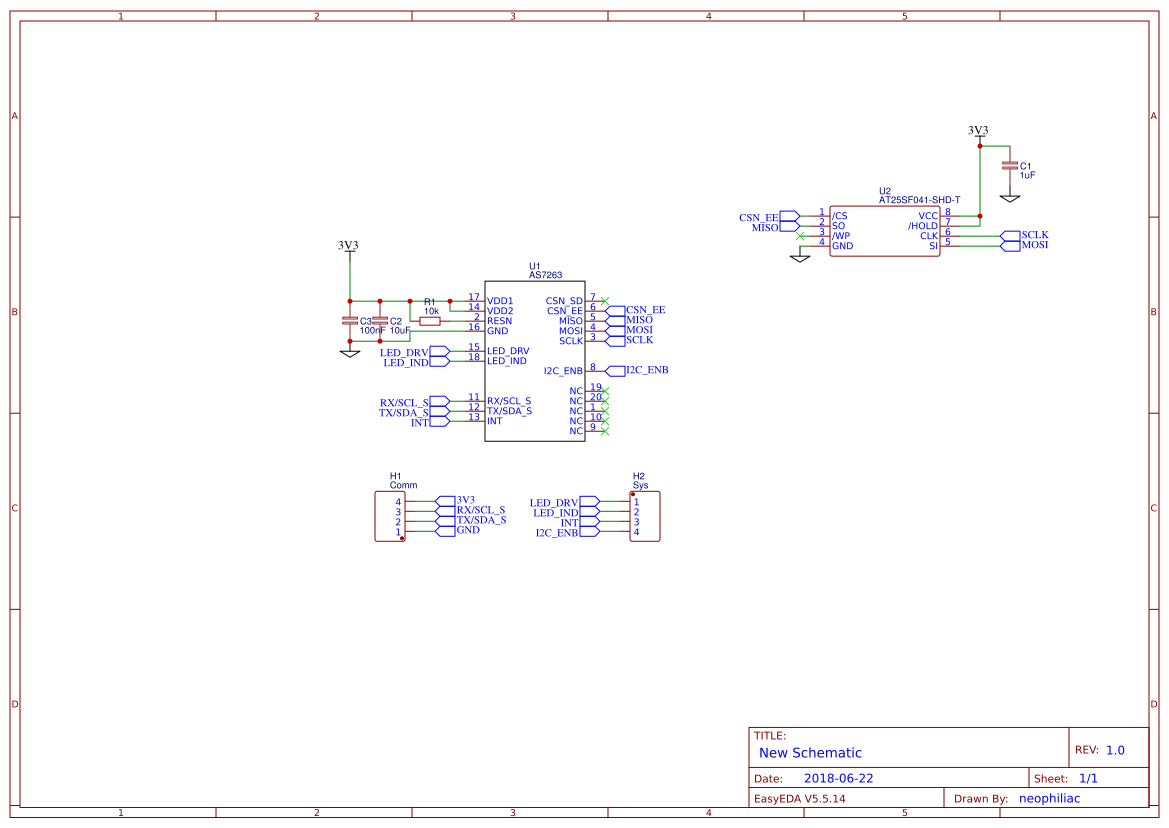Select the AS7263 chip U1 body

pyautogui.click(x=535, y=361)
